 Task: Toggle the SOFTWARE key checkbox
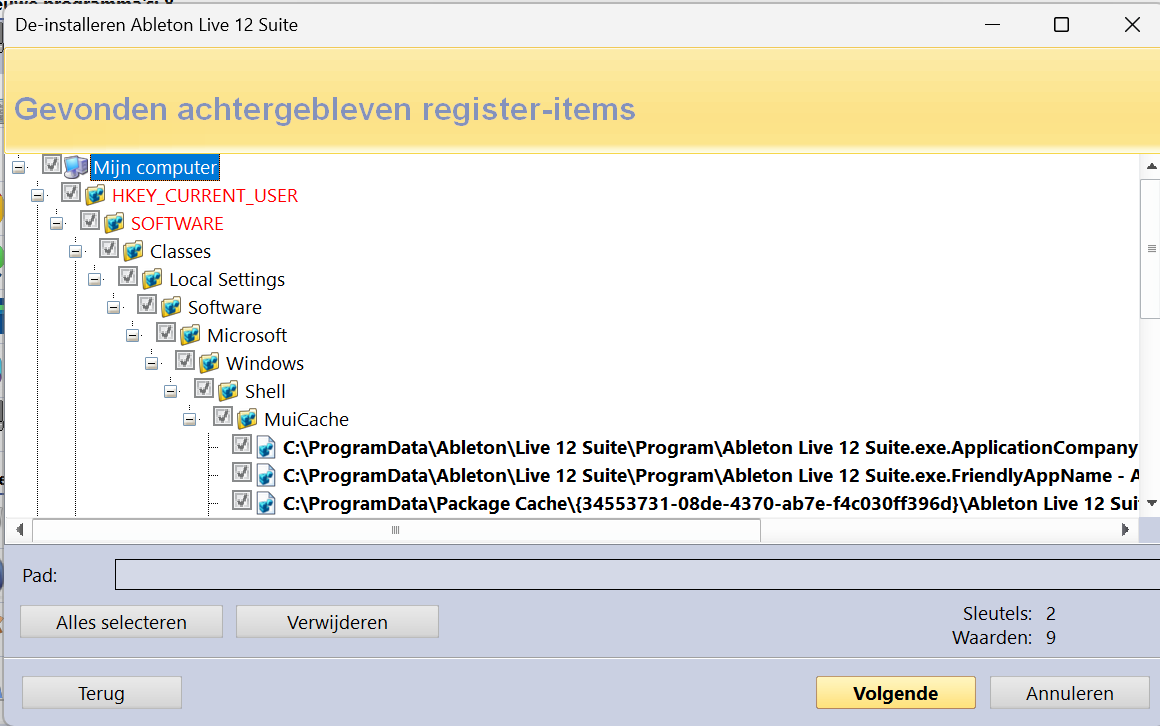[90, 221]
